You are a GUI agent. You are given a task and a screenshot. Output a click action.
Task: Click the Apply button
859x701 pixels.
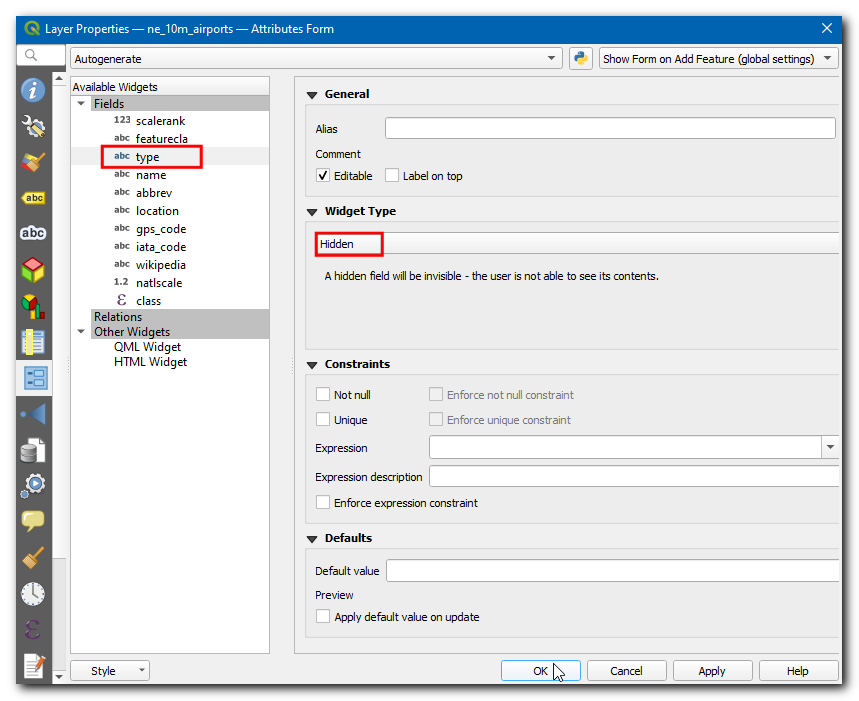click(712, 671)
